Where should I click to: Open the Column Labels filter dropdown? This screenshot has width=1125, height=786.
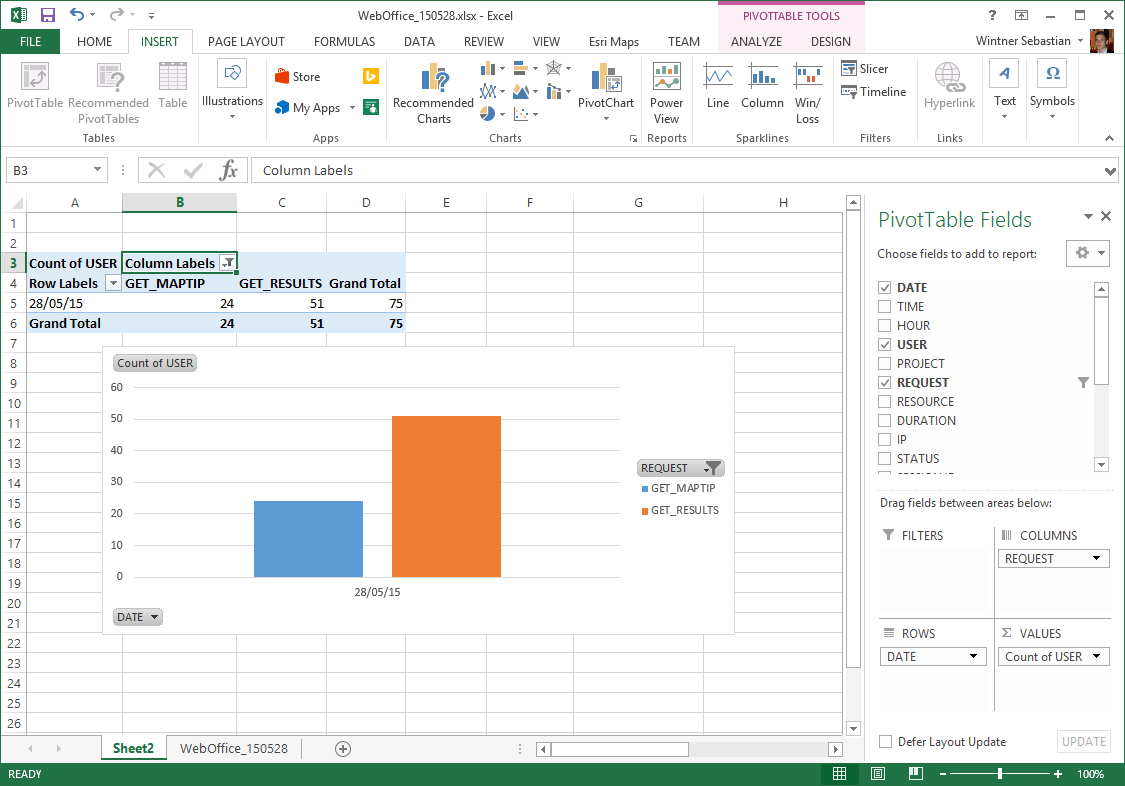228,262
